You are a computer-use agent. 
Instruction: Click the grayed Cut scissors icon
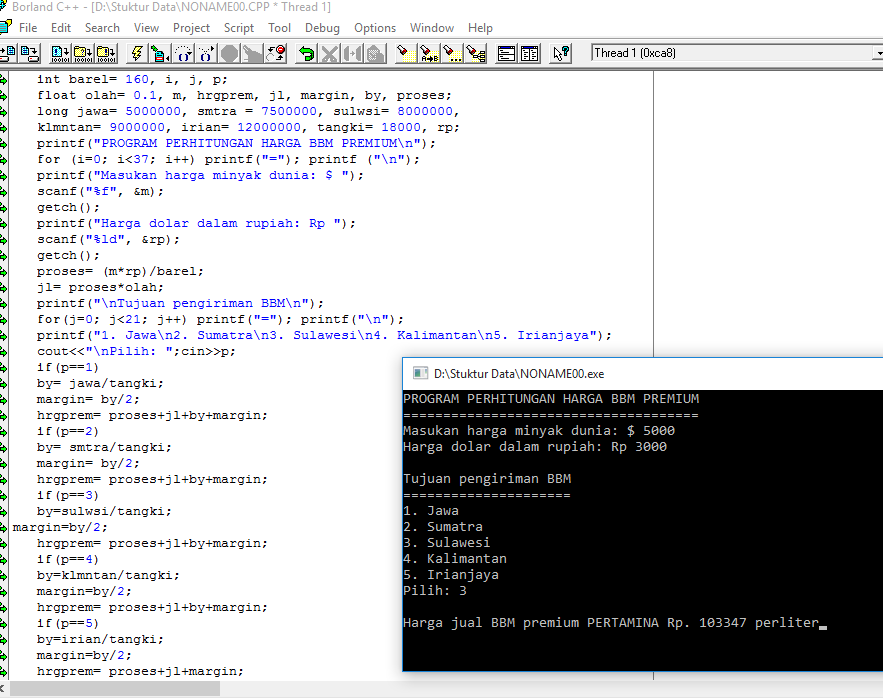coord(329,54)
